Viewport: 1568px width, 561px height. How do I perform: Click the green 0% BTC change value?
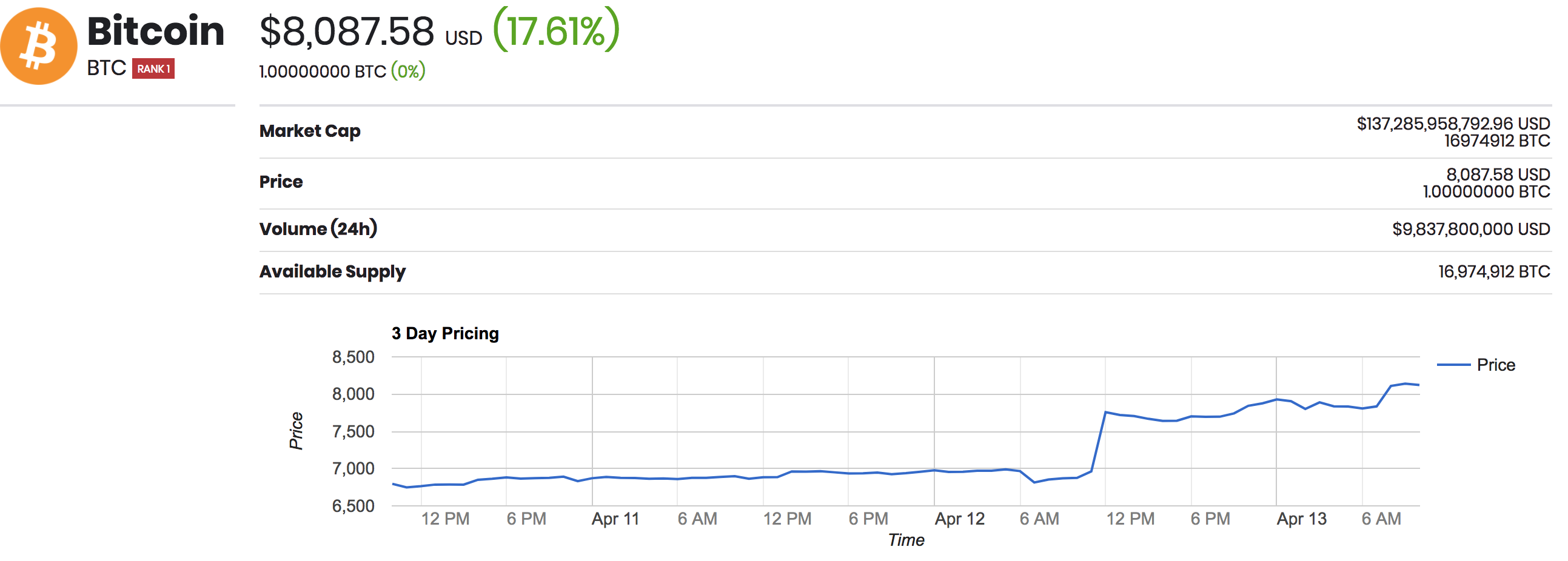click(408, 71)
